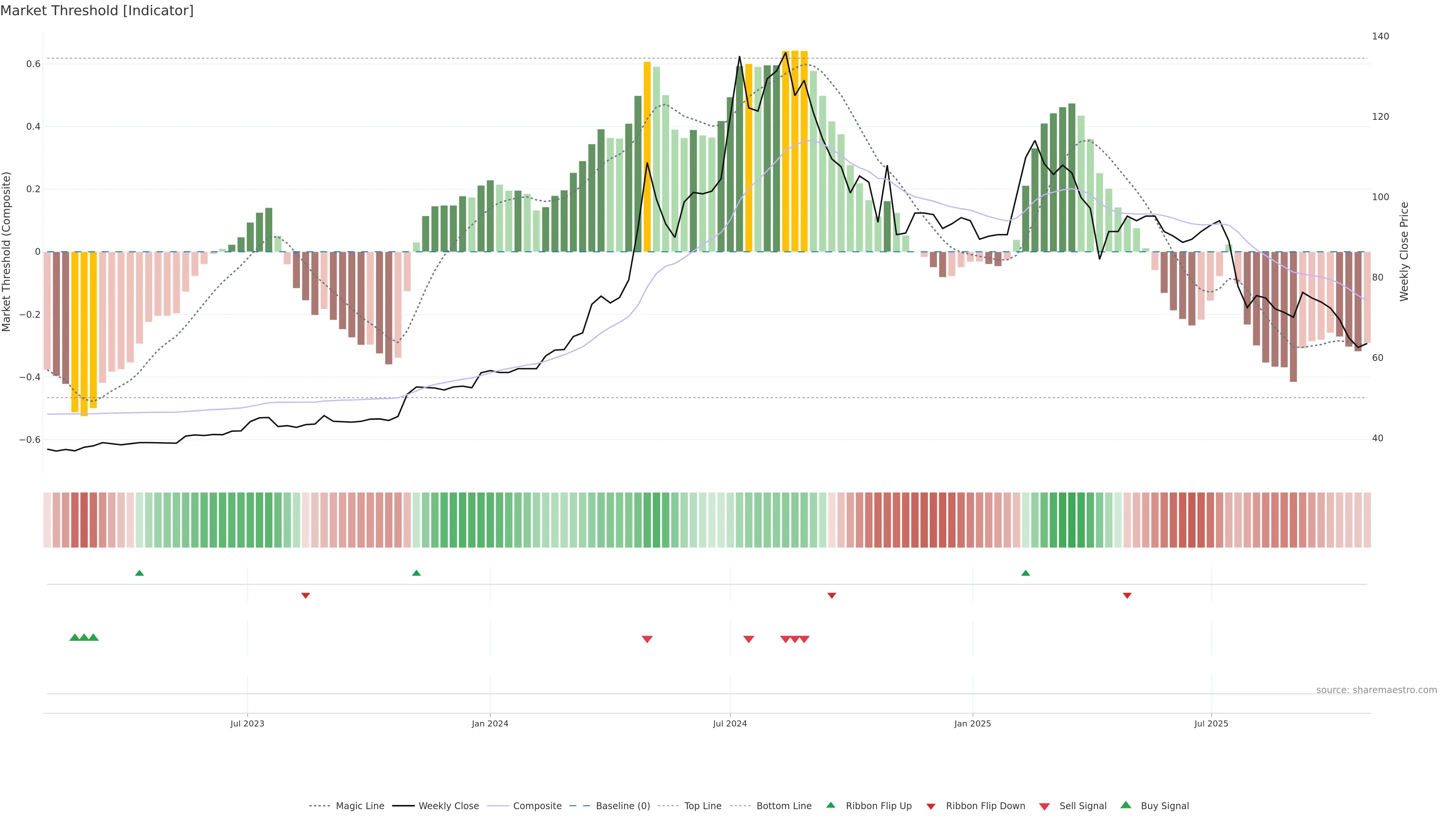Click the Ribbon Flip Down legend triangle icon
This screenshot has height=819, width=1456.
[931, 806]
